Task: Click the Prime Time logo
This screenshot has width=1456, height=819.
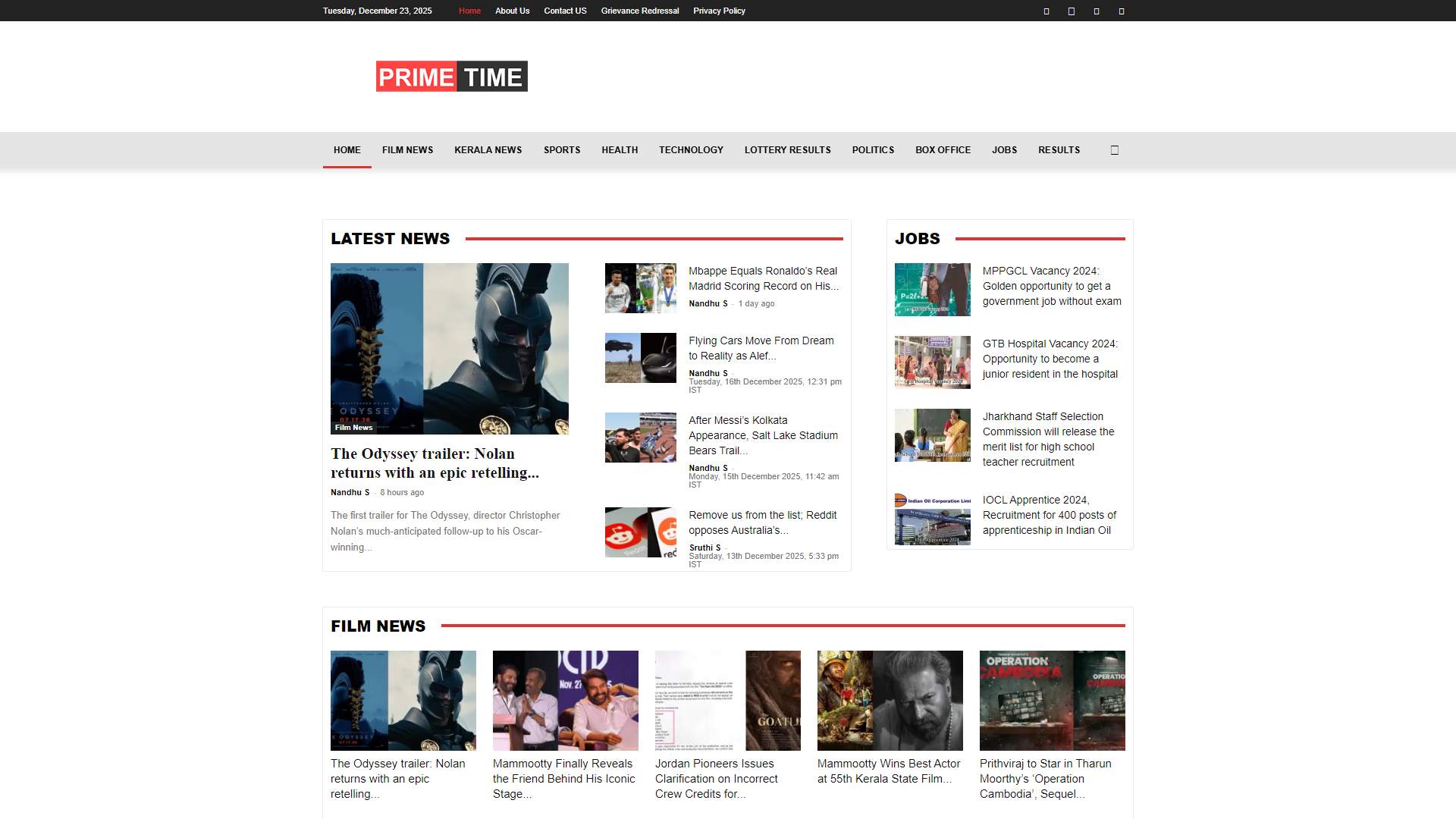Action: point(452,77)
